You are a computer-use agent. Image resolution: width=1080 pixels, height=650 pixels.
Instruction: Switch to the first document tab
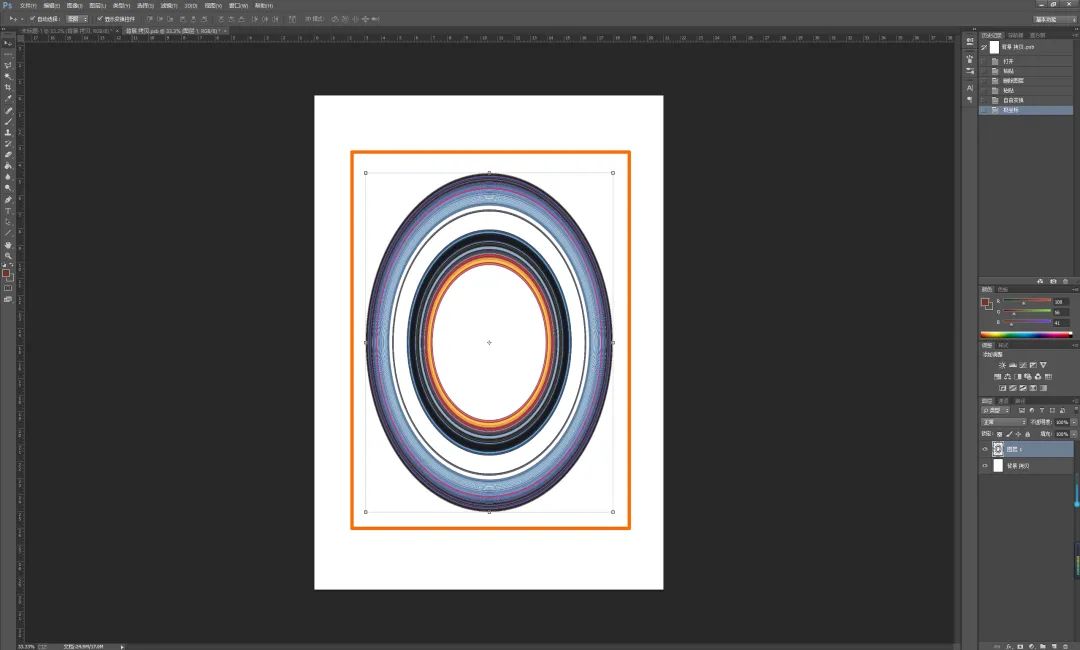click(68, 31)
